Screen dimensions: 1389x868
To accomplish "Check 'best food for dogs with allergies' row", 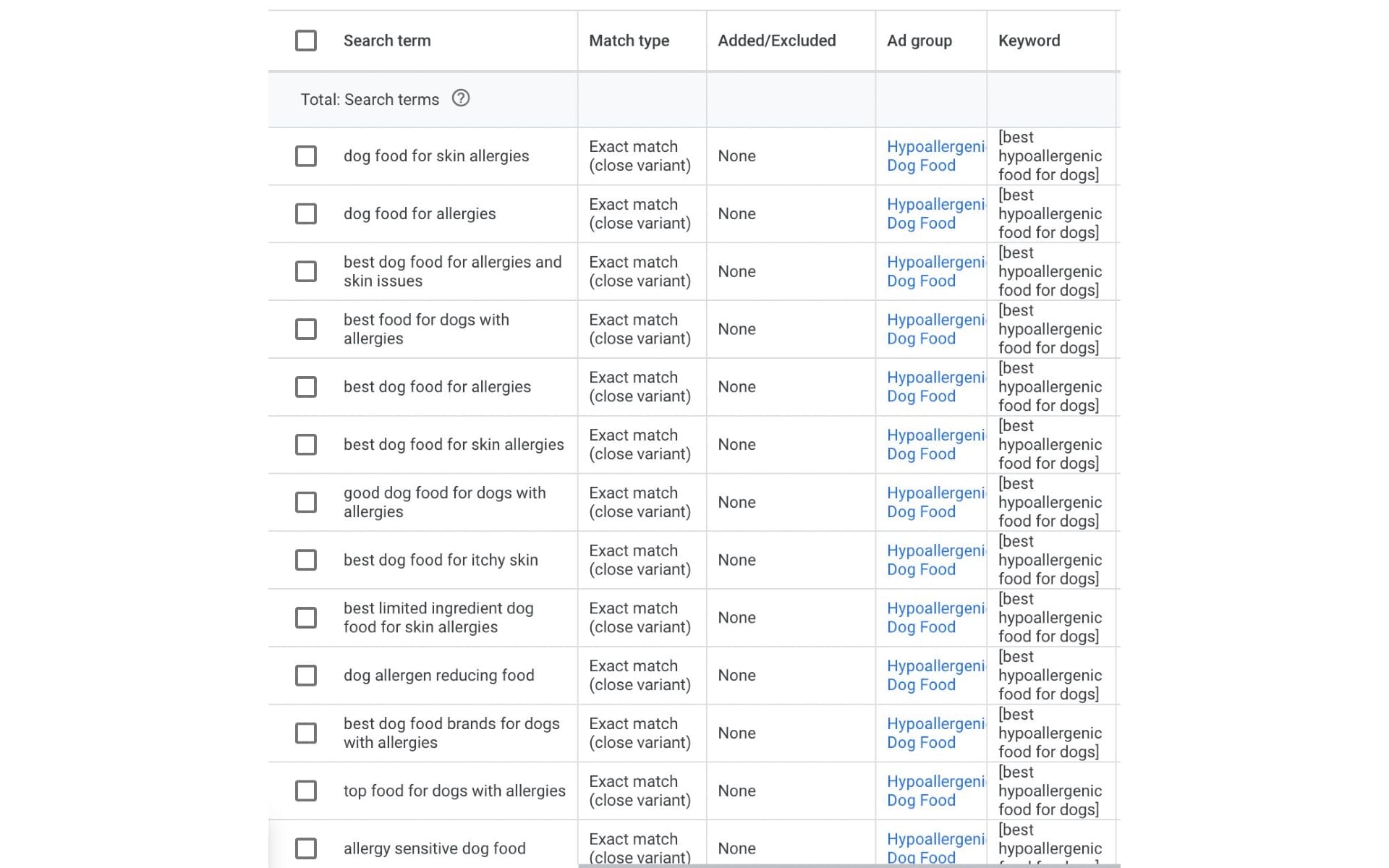I will pyautogui.click(x=306, y=328).
